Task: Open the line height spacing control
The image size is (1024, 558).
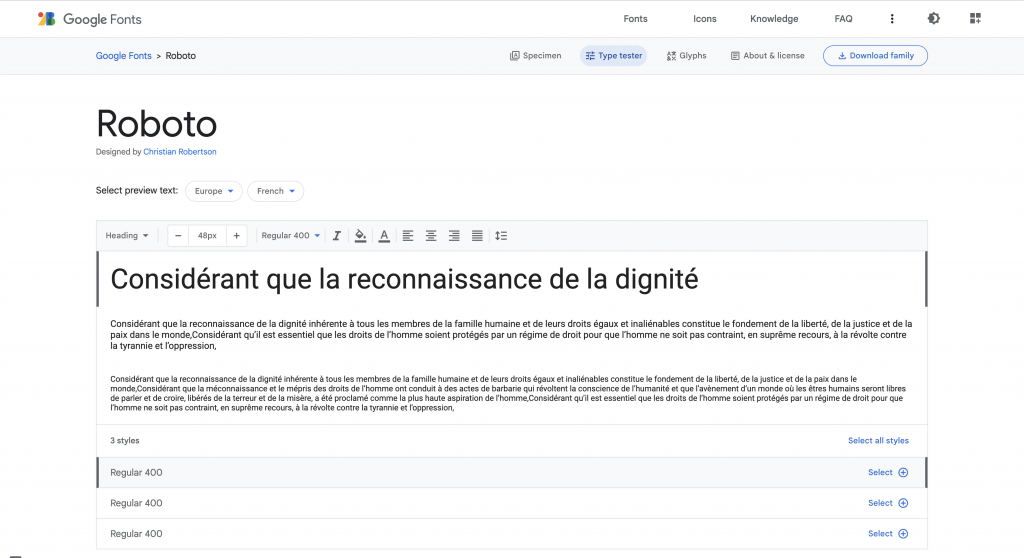Action: pyautogui.click(x=501, y=236)
